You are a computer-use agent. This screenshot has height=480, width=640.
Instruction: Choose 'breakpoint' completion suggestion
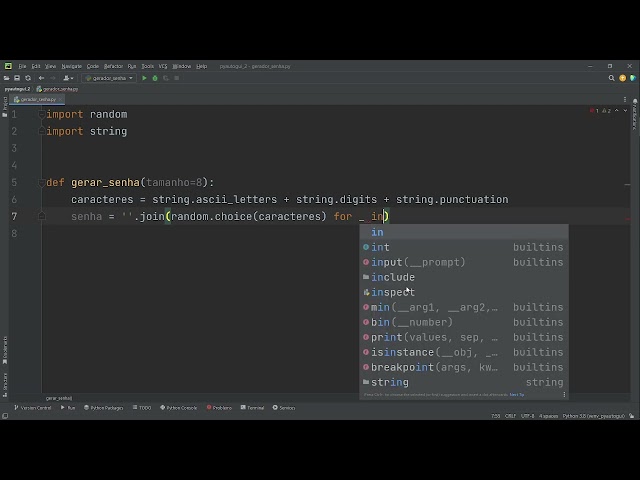coord(464,367)
